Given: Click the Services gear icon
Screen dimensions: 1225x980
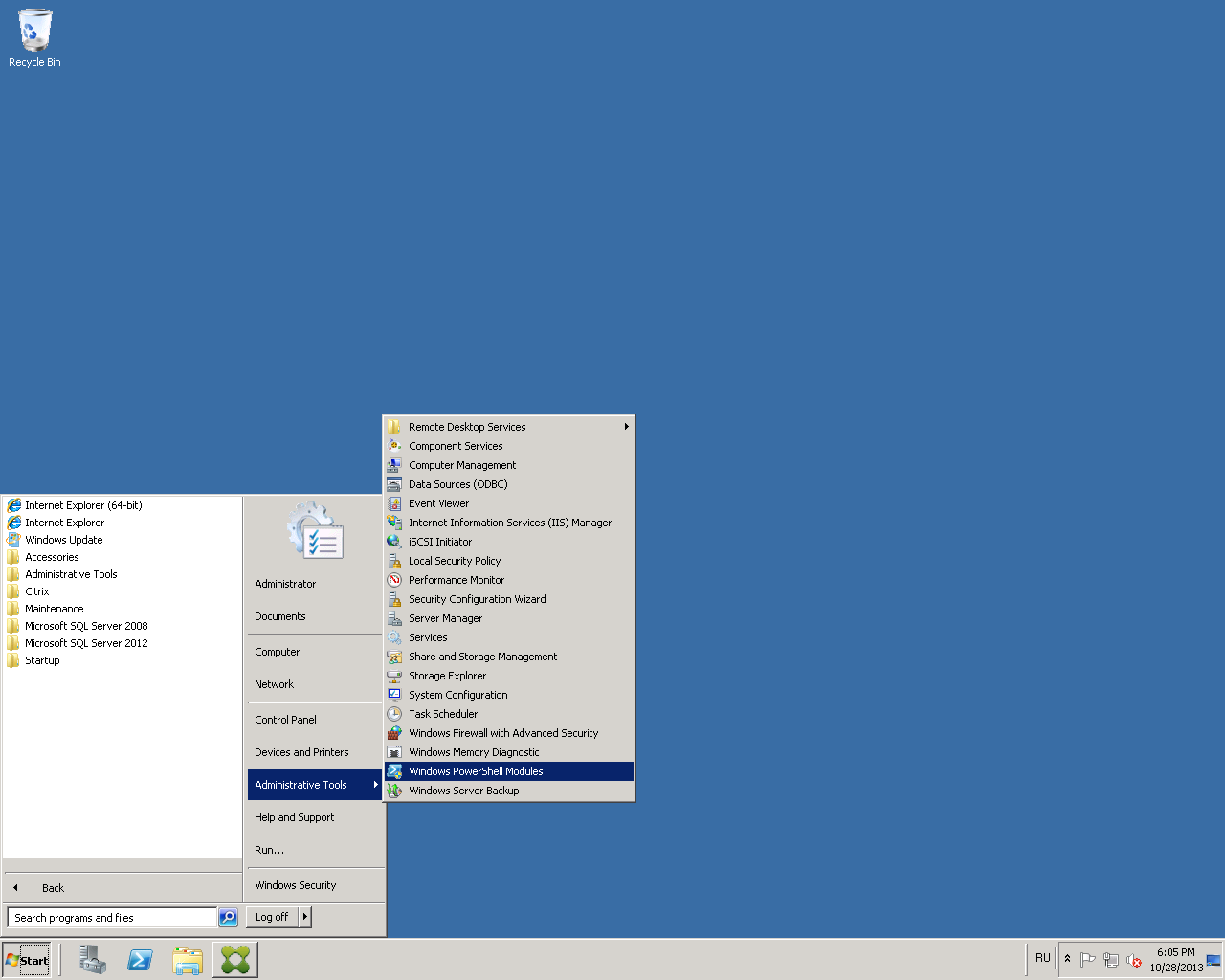Looking at the screenshot, I should coord(394,637).
